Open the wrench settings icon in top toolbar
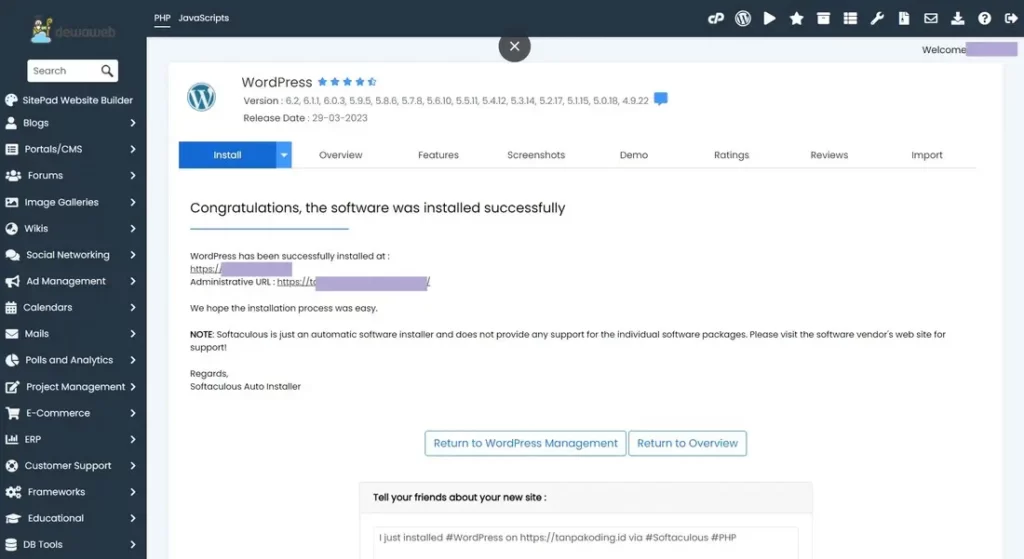Viewport: 1024px width, 559px height. (x=877, y=18)
